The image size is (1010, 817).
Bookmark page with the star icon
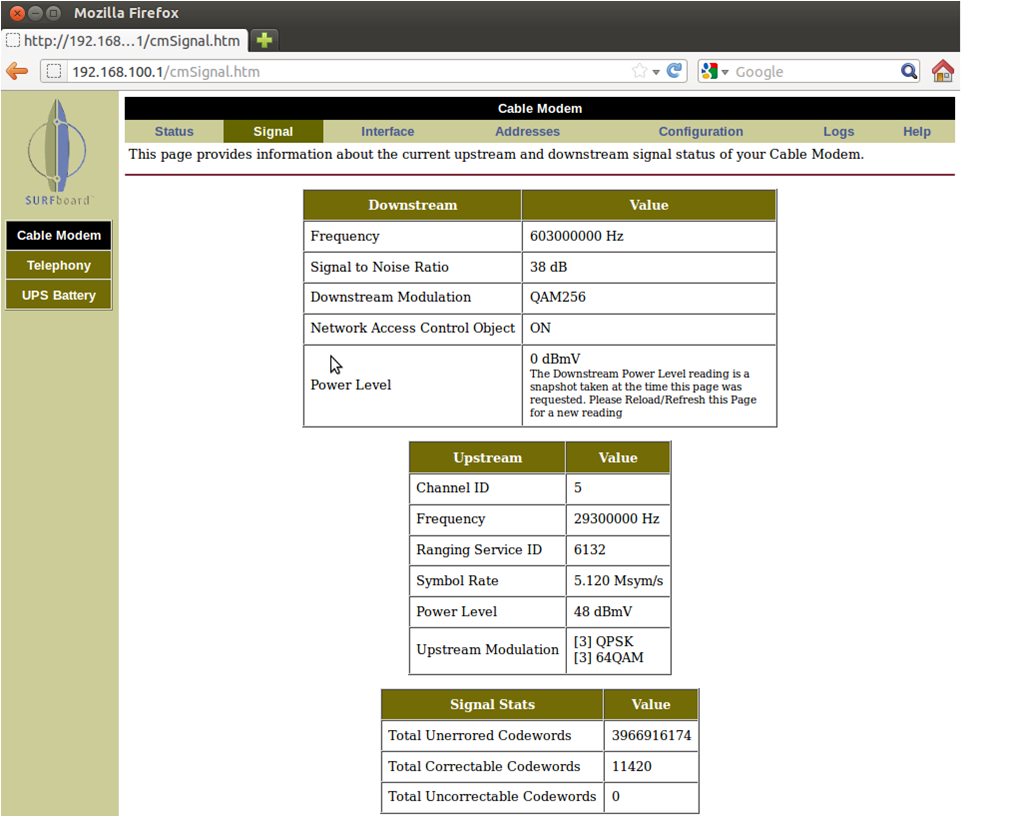tap(639, 71)
